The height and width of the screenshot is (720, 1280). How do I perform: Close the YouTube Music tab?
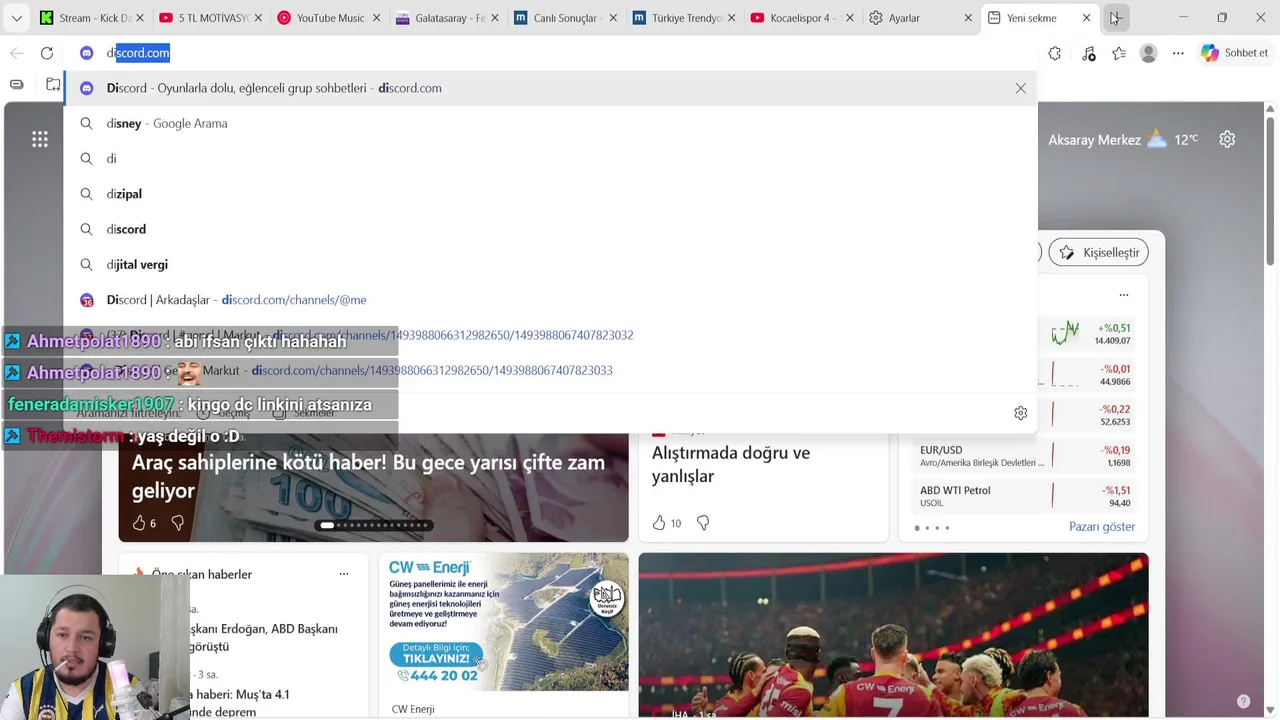tap(378, 18)
